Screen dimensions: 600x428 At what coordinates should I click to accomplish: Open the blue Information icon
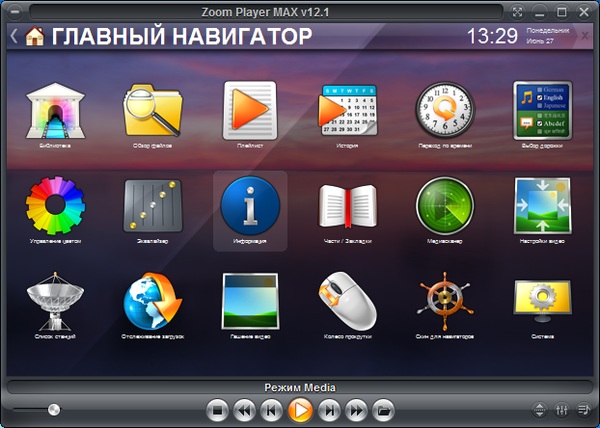pos(249,205)
